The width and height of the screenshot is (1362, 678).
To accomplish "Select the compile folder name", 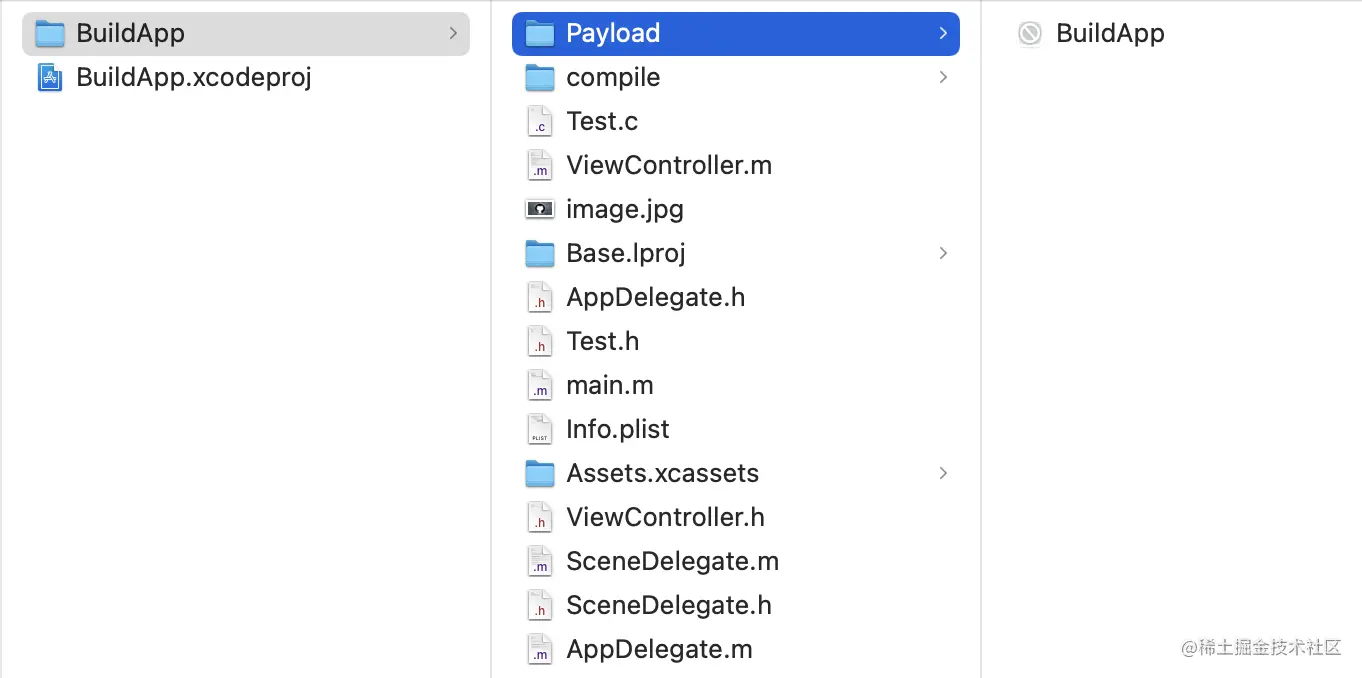I will point(613,77).
